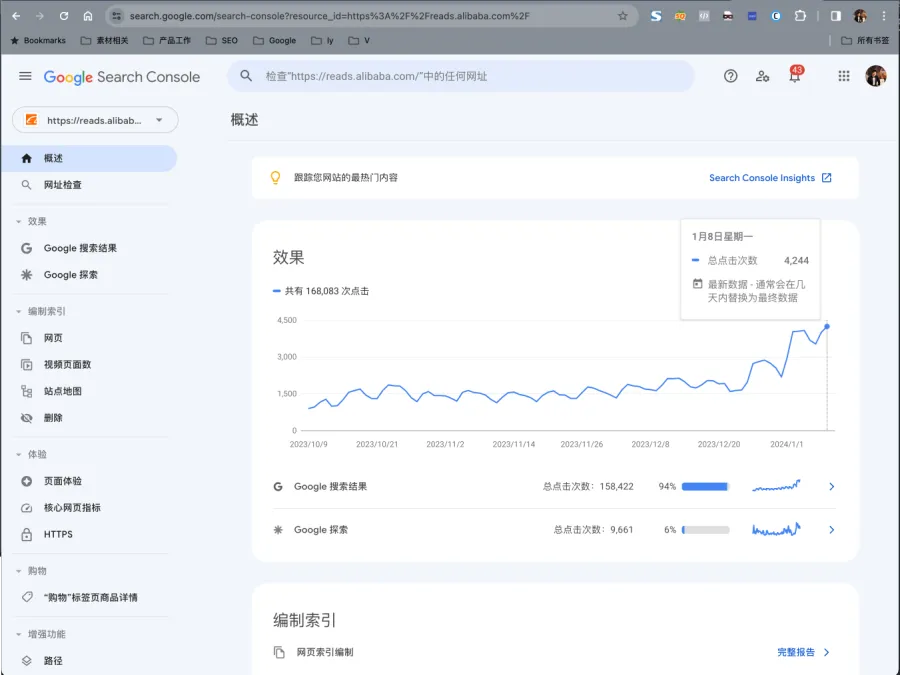This screenshot has height=675, width=900.
Task: Open HTTPS report lock icon in sidebar
Action: [26, 534]
